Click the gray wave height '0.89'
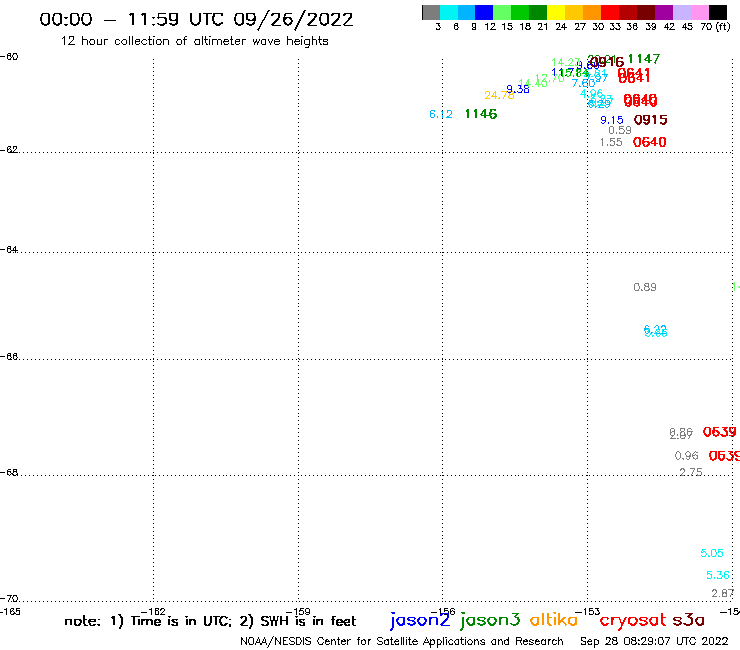The image size is (740, 650). click(645, 287)
